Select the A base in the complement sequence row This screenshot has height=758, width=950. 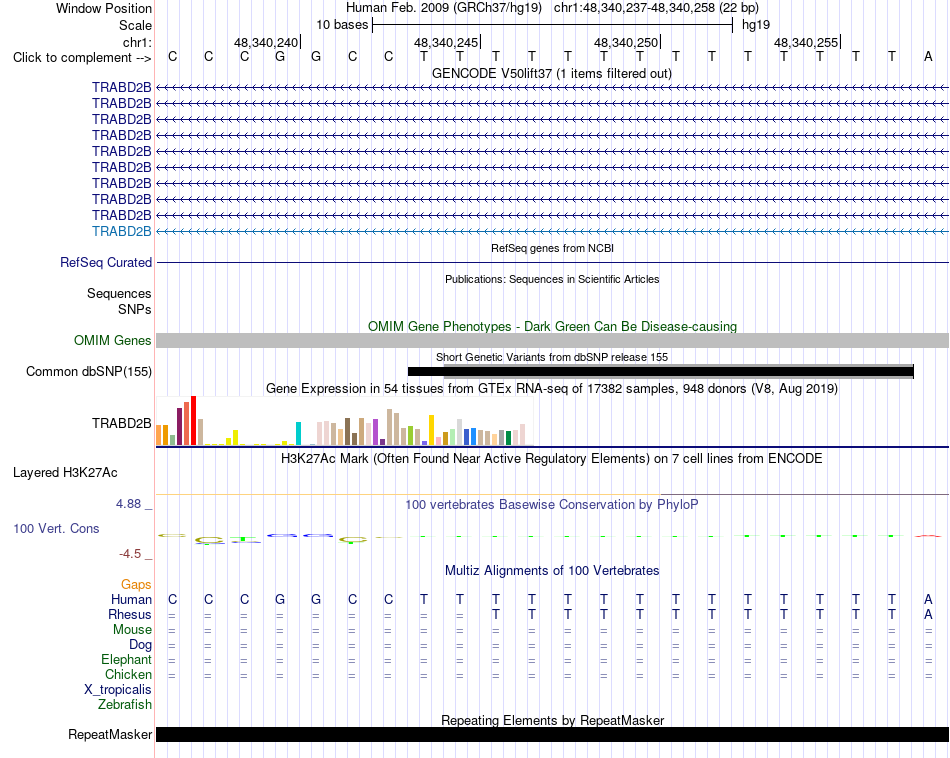coord(928,57)
